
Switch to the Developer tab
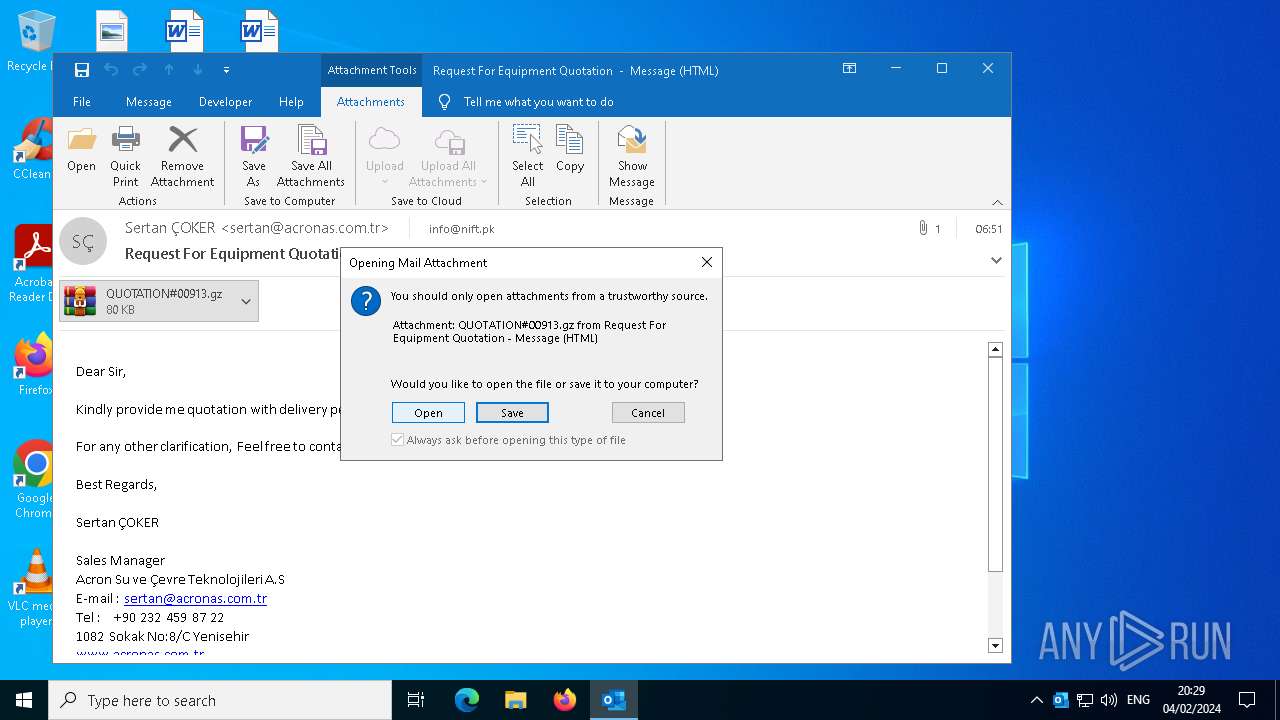click(225, 102)
